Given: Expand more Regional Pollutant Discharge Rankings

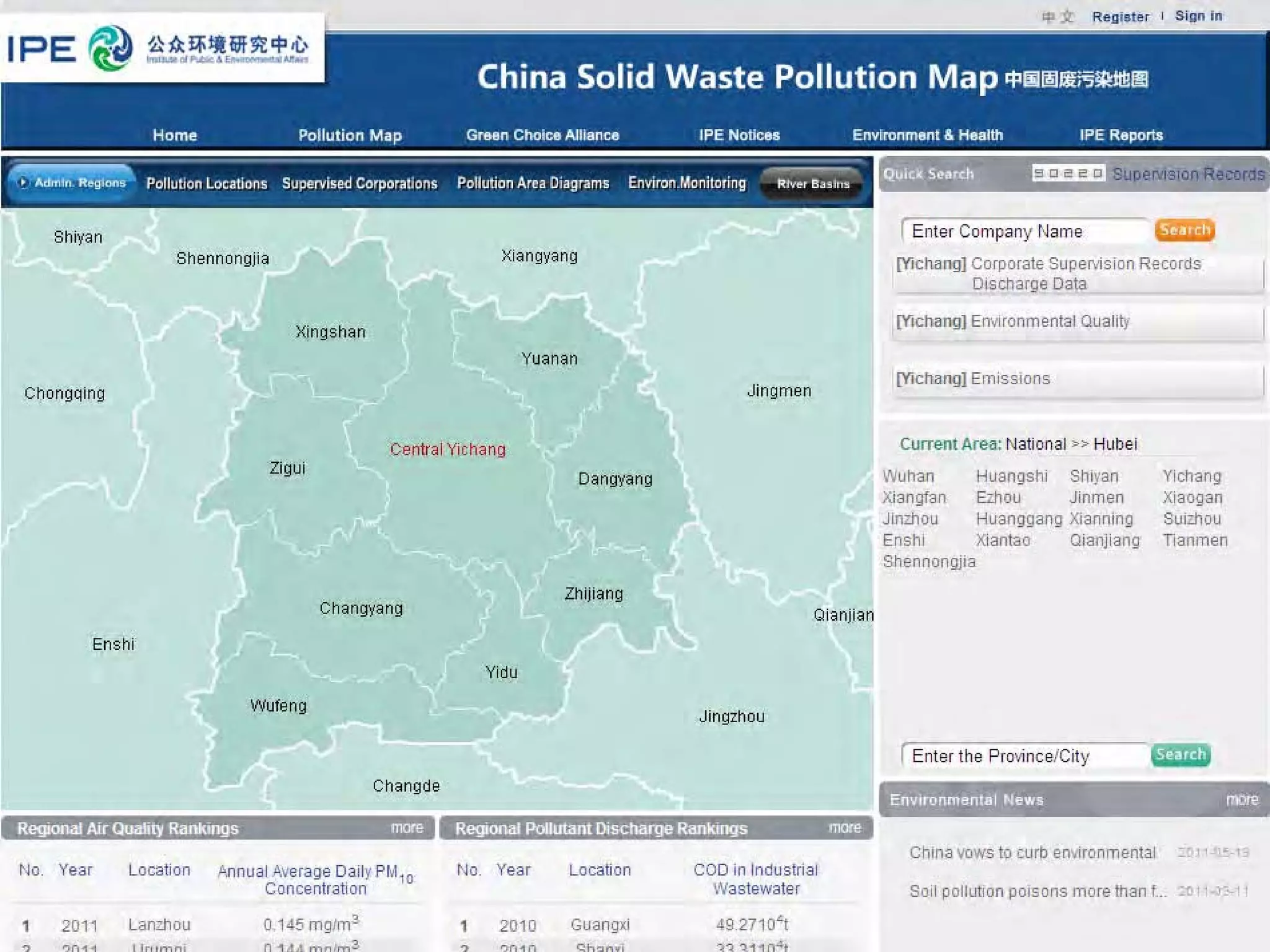Looking at the screenshot, I should 845,828.
